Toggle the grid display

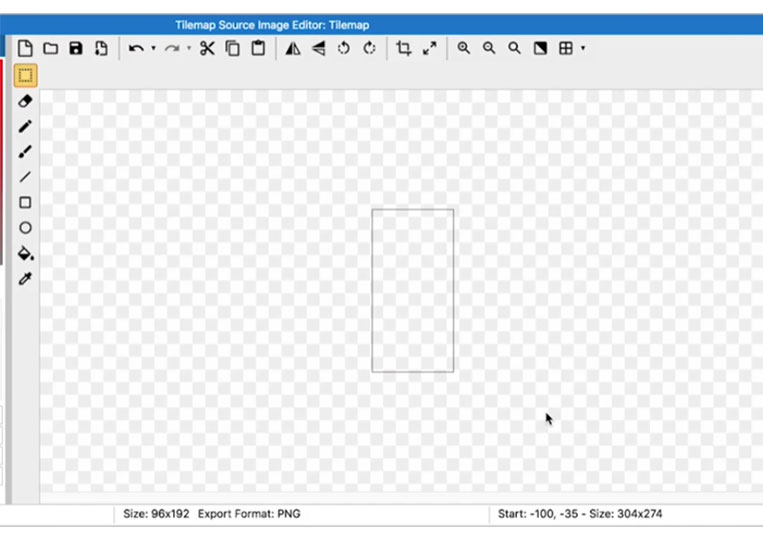565,48
